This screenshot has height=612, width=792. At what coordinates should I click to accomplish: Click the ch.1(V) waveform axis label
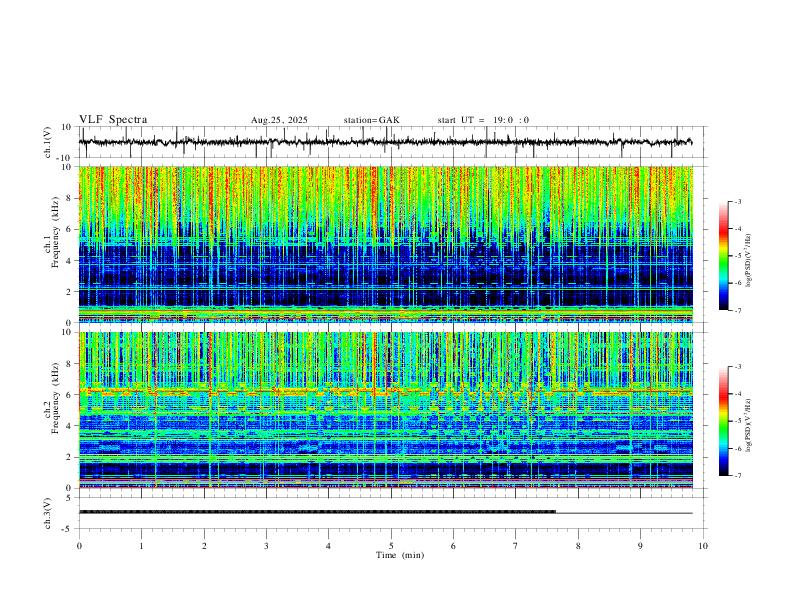[48, 142]
